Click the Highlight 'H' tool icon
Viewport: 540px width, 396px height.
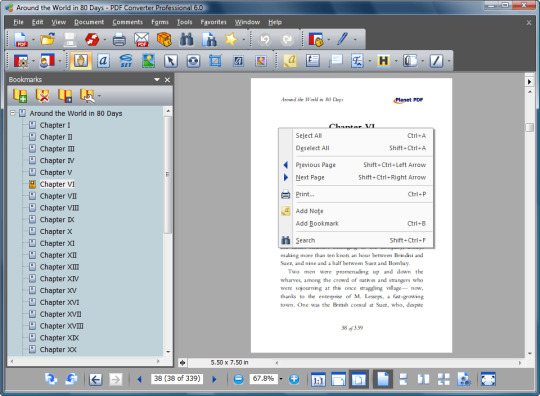(383, 61)
